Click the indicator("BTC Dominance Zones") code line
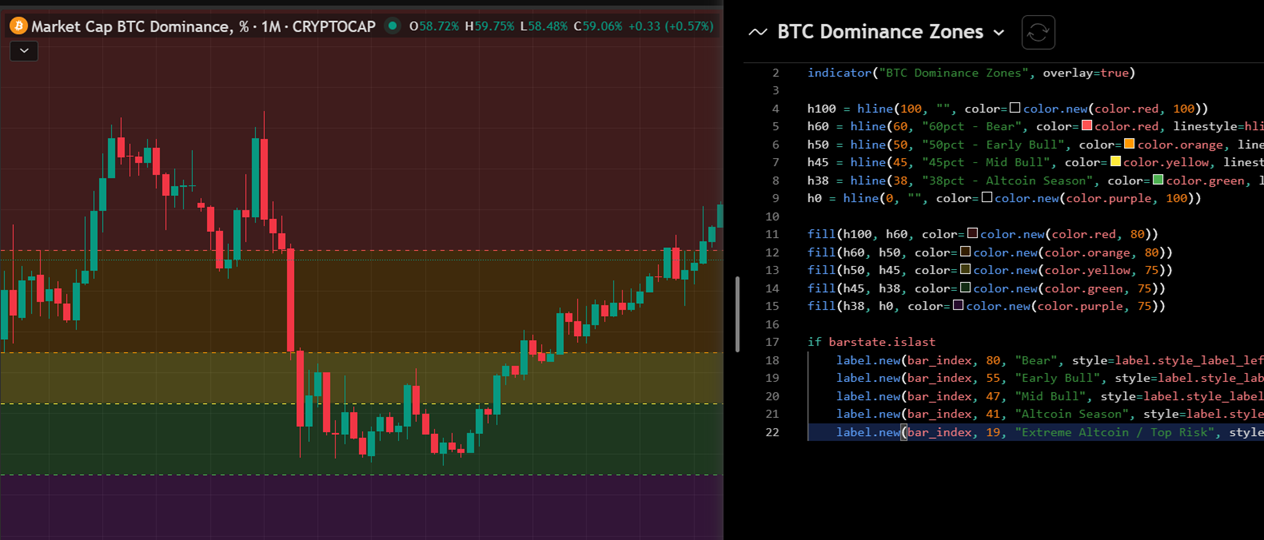The height and width of the screenshot is (540, 1264). pyautogui.click(x=971, y=73)
